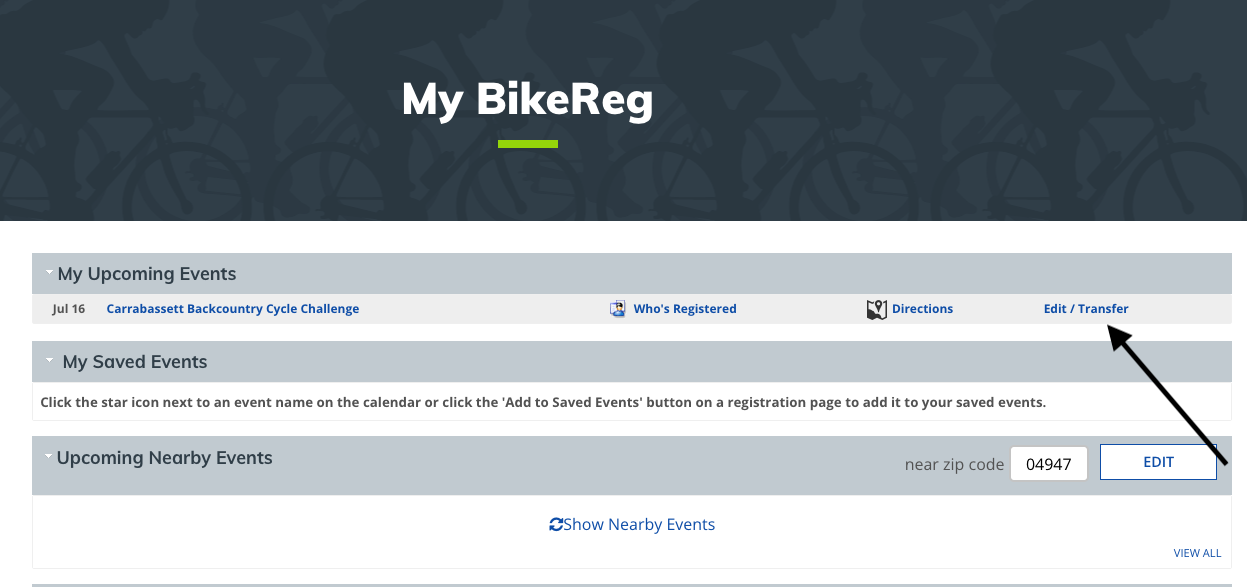Click the Upcoming Nearby Events header title
The image size is (1247, 587).
[165, 458]
